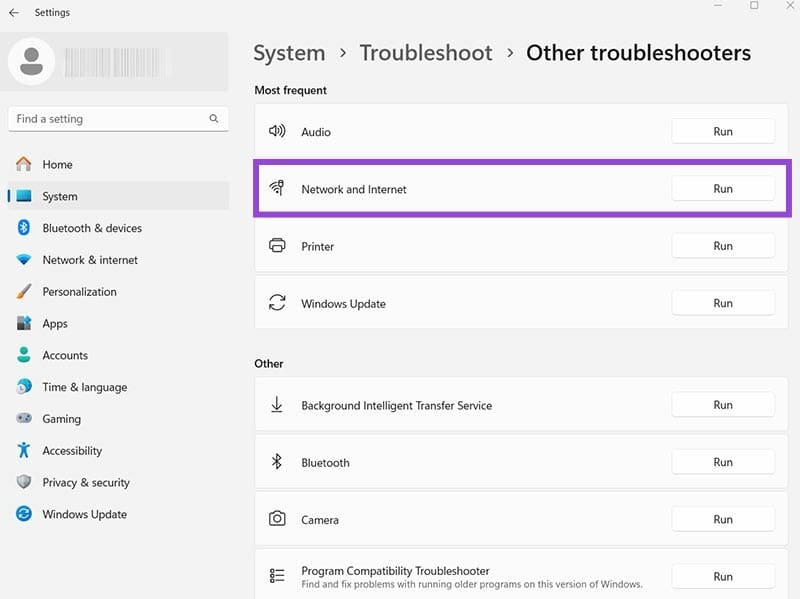Open Personalization settings

pyautogui.click(x=118, y=291)
